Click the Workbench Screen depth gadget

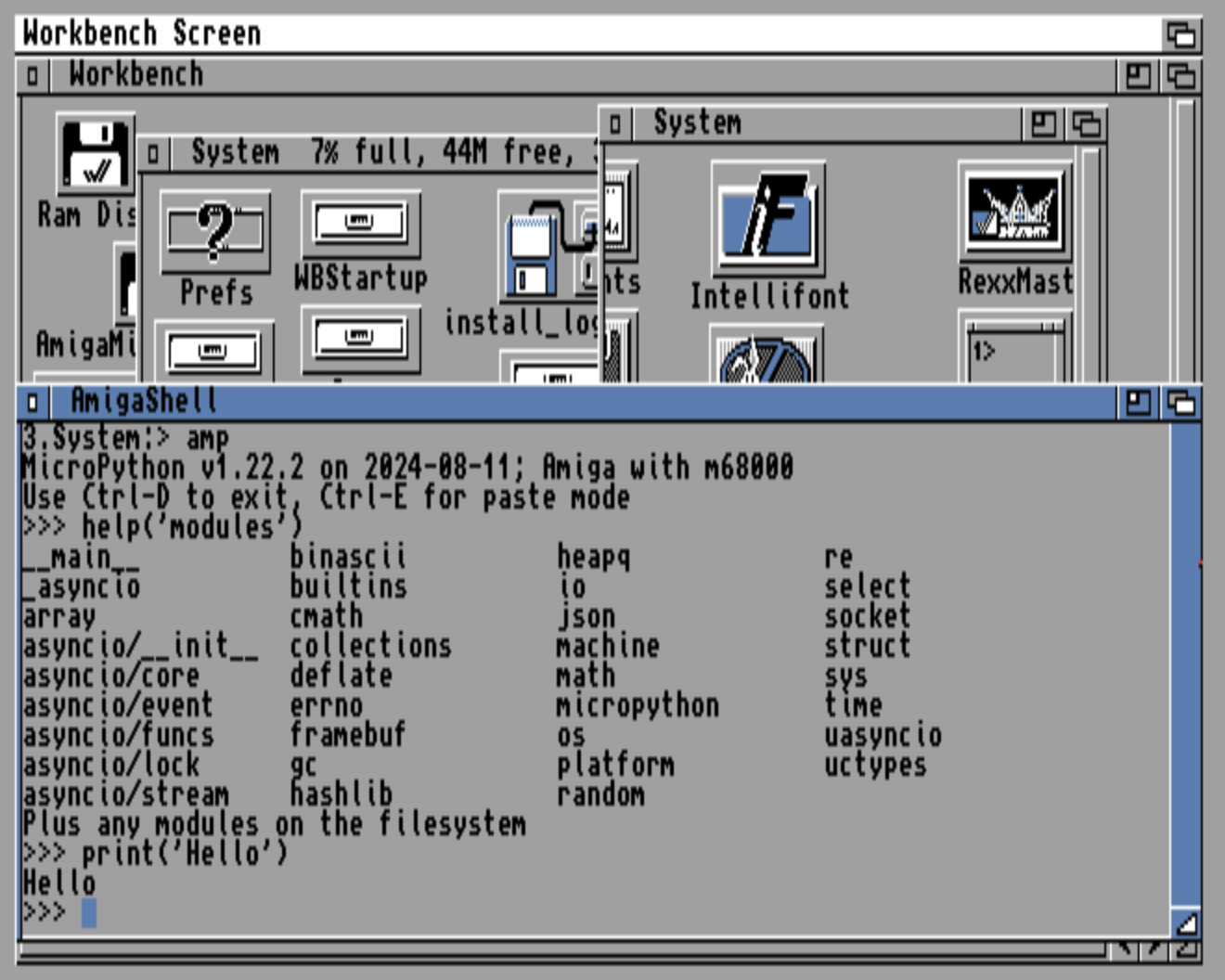pyautogui.click(x=1180, y=34)
